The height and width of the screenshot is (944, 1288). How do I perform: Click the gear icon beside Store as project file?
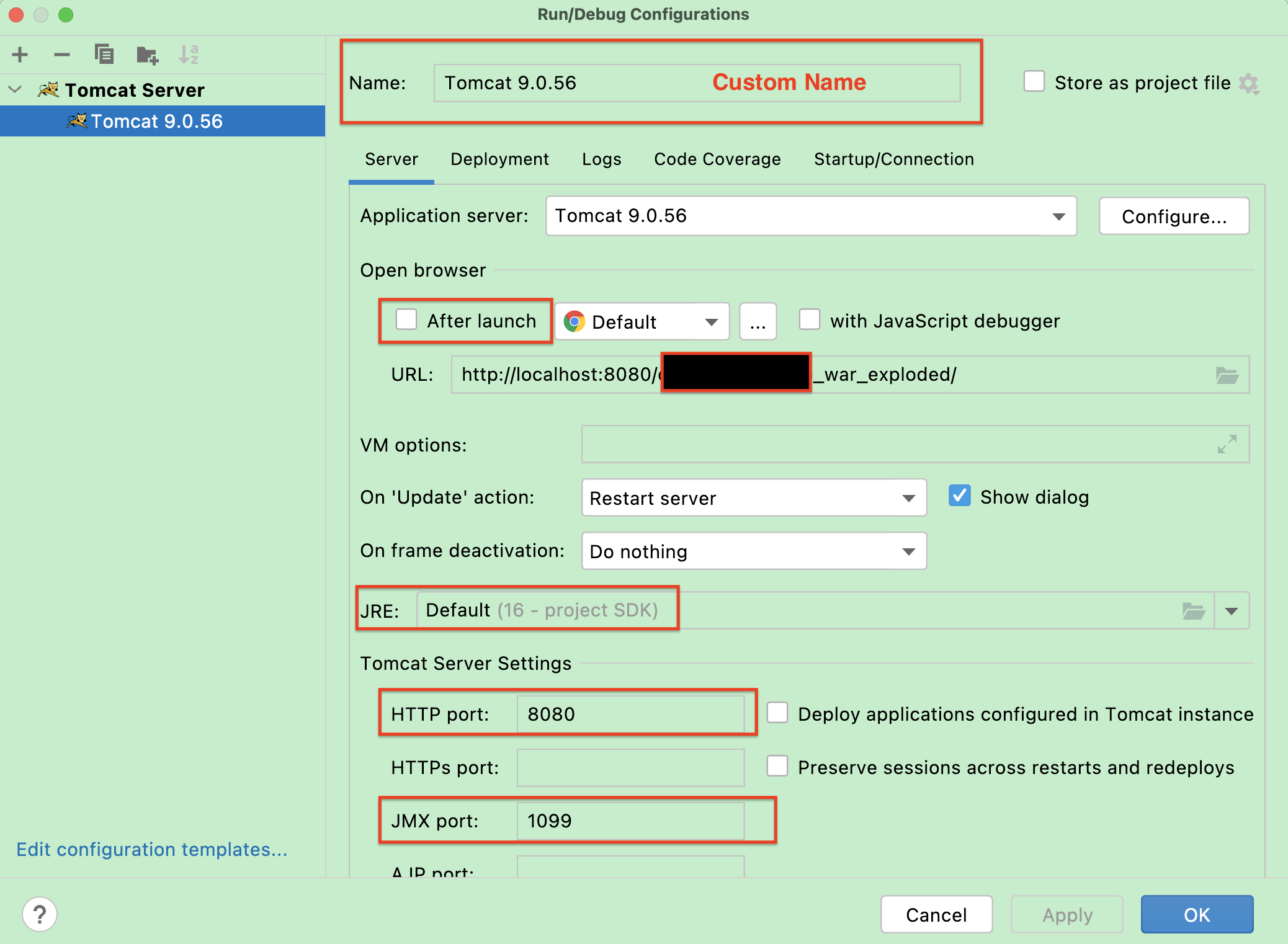(1248, 83)
